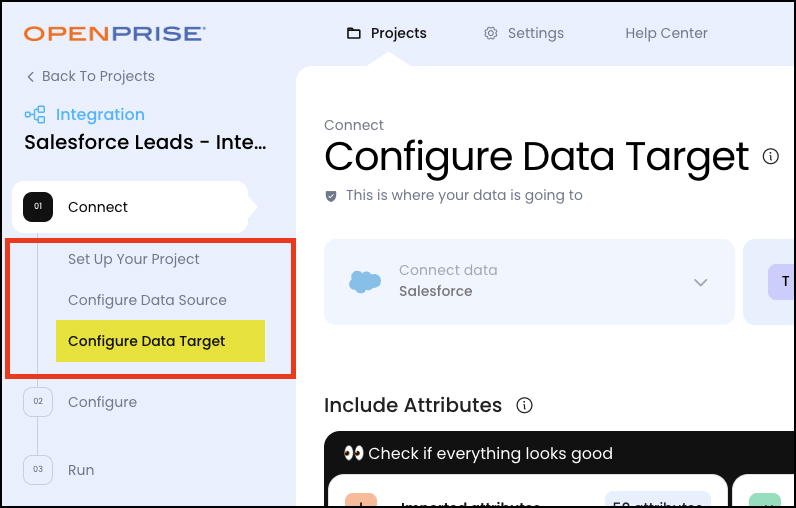Click info icon next to Include Attributes
Screen dimensions: 796x508
(x=524, y=405)
